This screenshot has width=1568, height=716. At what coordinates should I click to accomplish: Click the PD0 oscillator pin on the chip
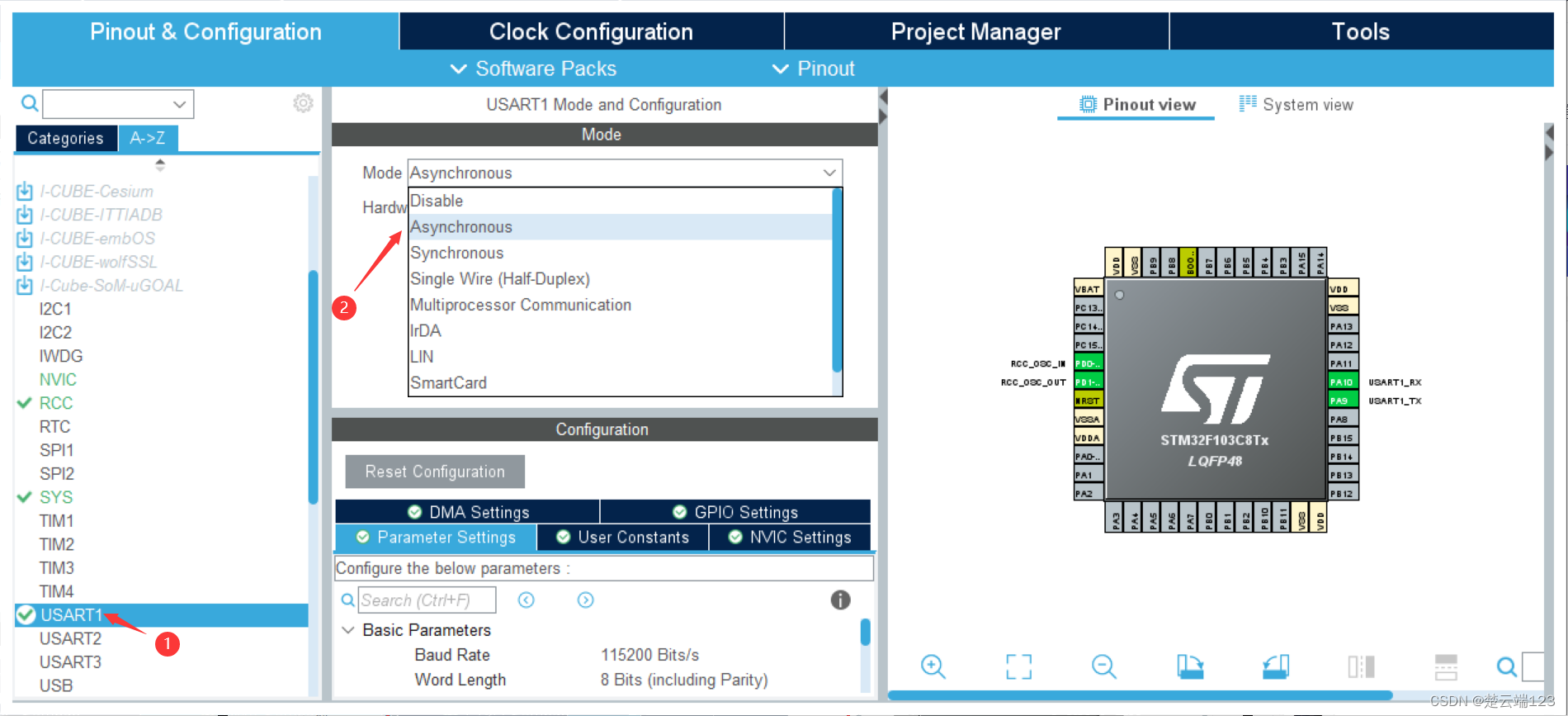click(1089, 363)
